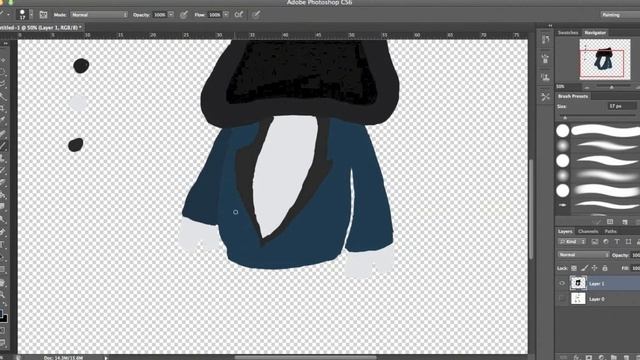This screenshot has height=360, width=640.
Task: Open the Clone Source icon in the collapsed dock
Action: [545, 77]
